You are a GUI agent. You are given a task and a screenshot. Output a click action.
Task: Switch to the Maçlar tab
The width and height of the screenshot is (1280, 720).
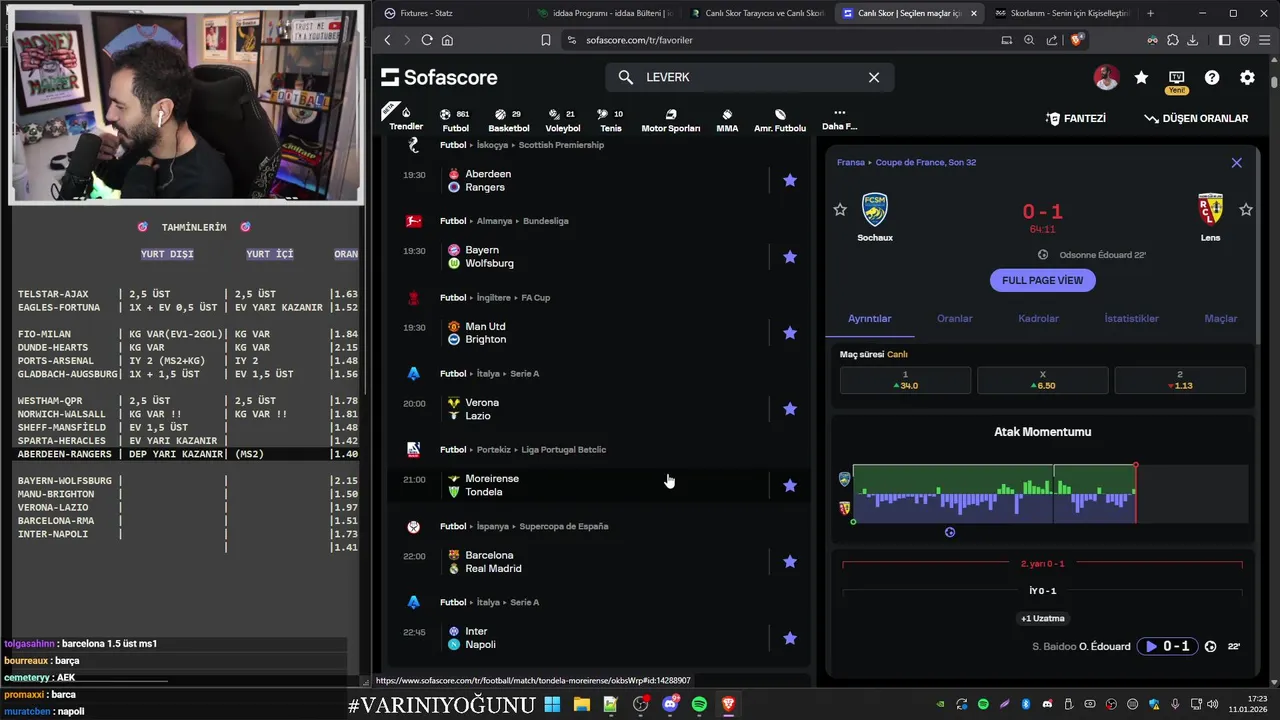(x=1221, y=318)
